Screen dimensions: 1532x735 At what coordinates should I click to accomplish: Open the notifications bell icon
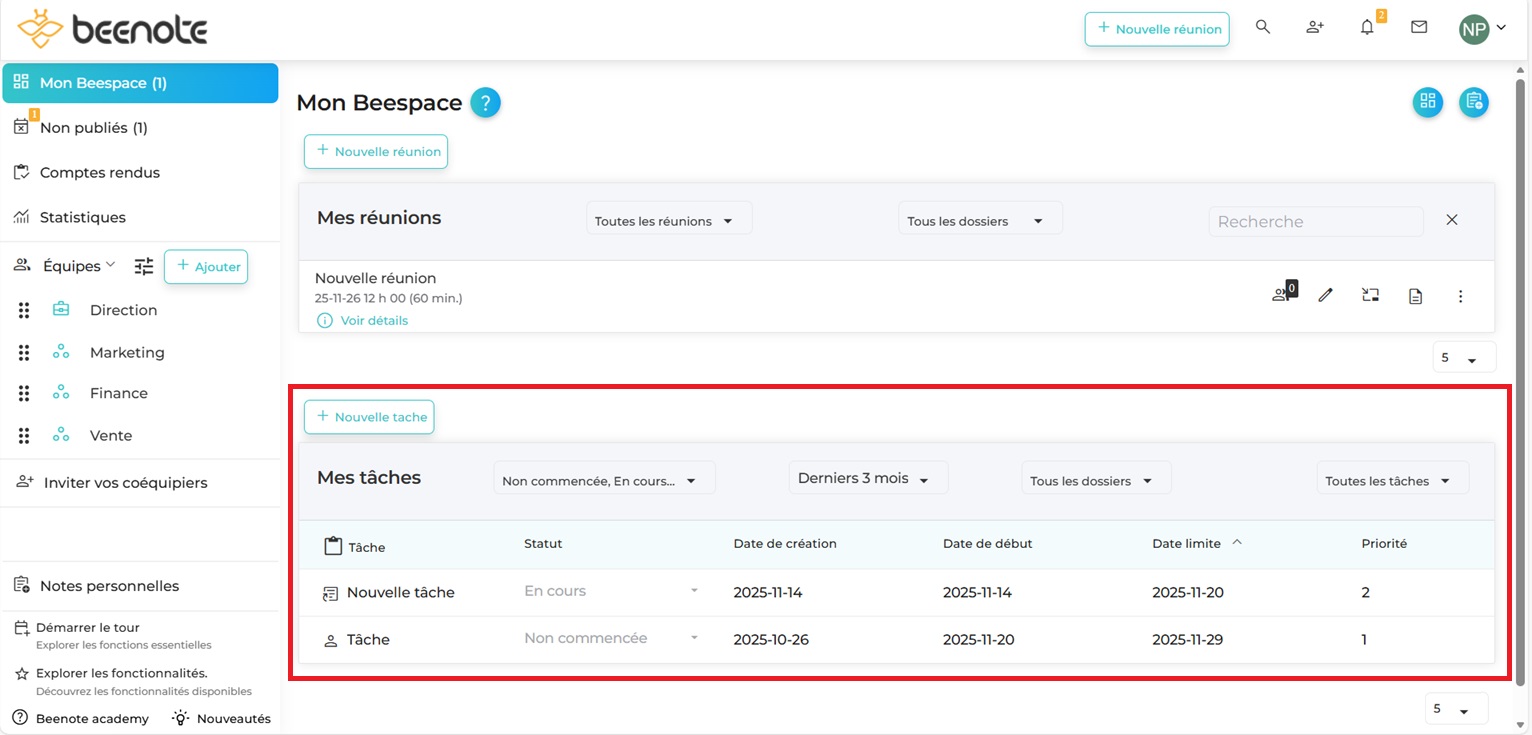1367,28
